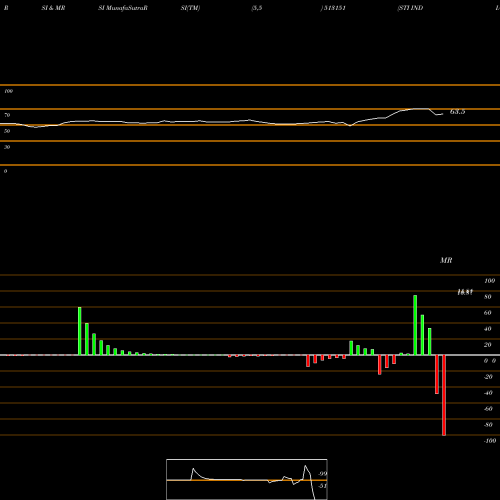Click the '(5,5' parameter text in header
The height and width of the screenshot is (500, 500).
(x=257, y=8)
